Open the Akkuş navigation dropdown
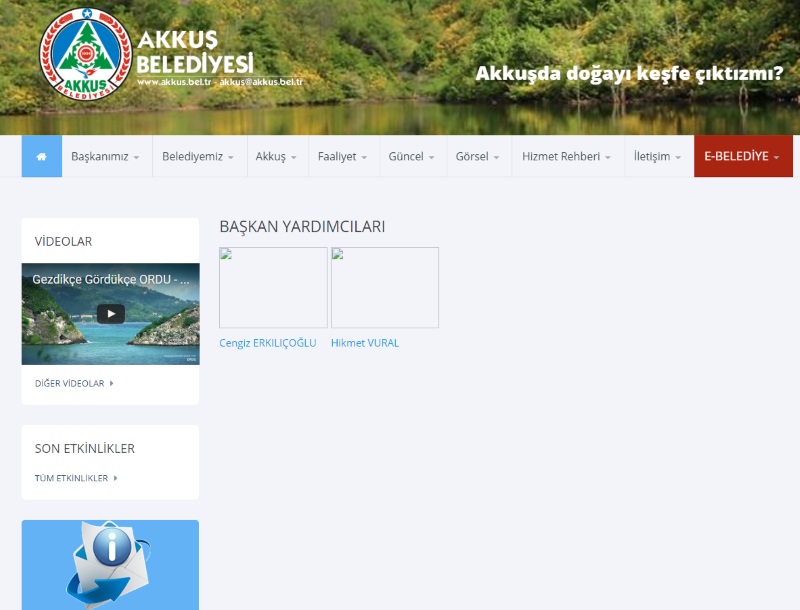The height and width of the screenshot is (610, 800). 276,157
